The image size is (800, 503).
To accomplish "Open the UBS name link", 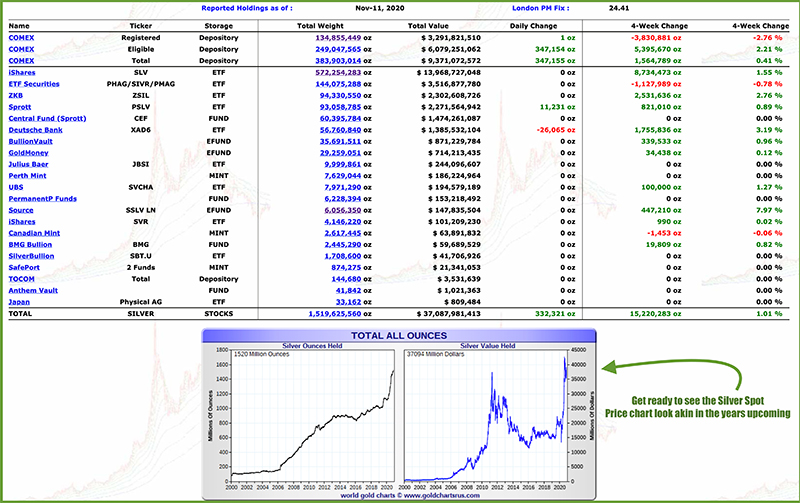I will click(16, 187).
